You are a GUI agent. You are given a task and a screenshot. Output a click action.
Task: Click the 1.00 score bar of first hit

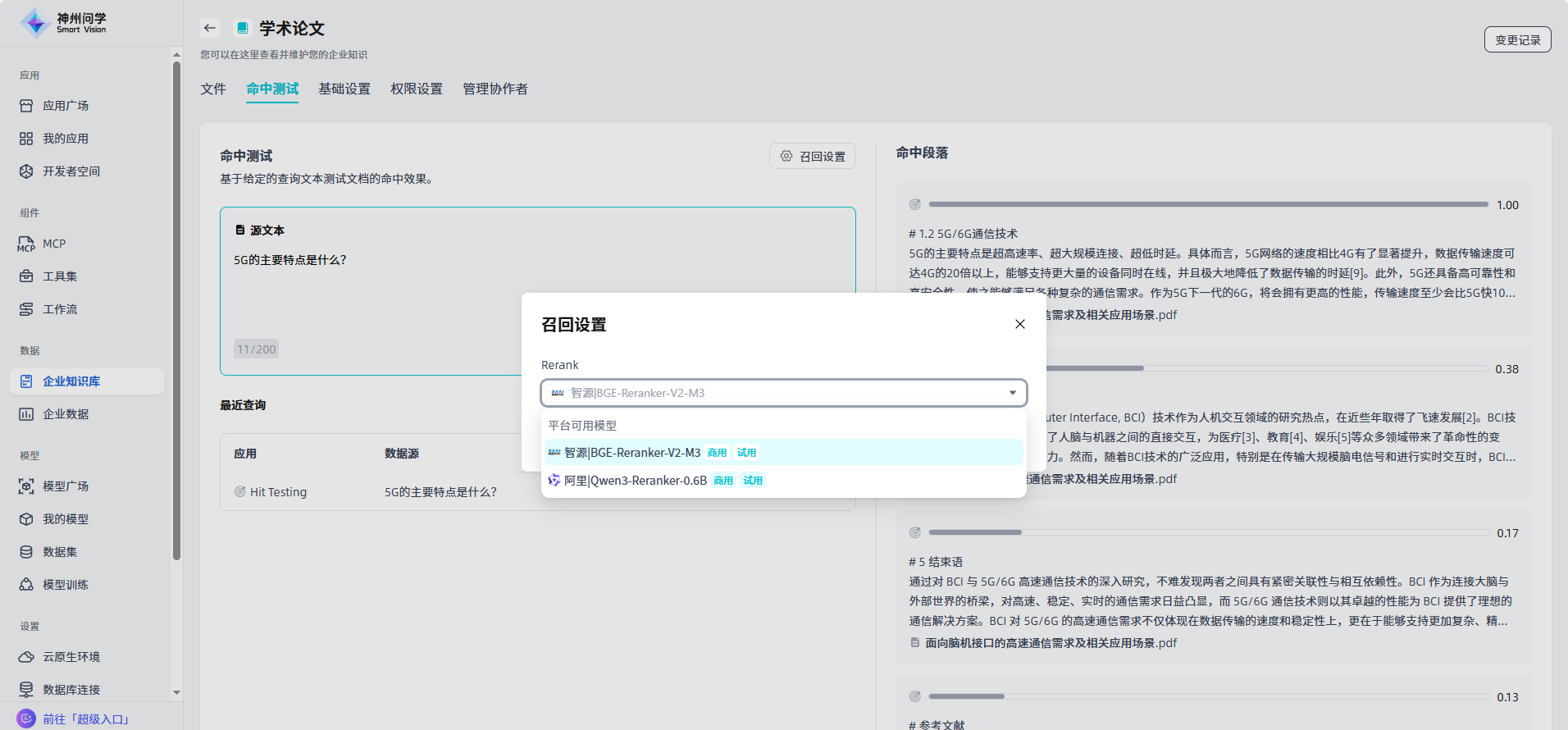coord(1208,204)
